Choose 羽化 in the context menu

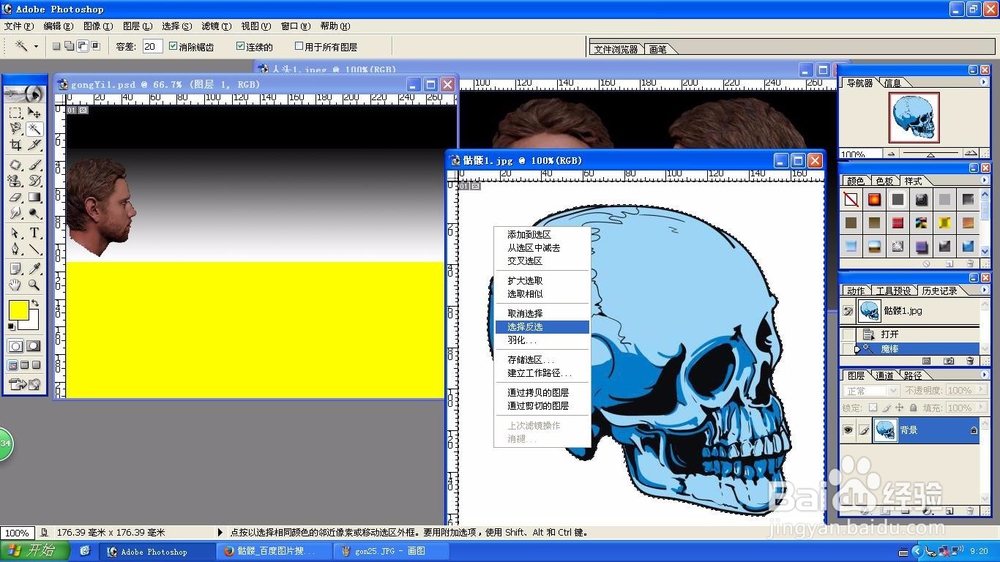[x=541, y=340]
